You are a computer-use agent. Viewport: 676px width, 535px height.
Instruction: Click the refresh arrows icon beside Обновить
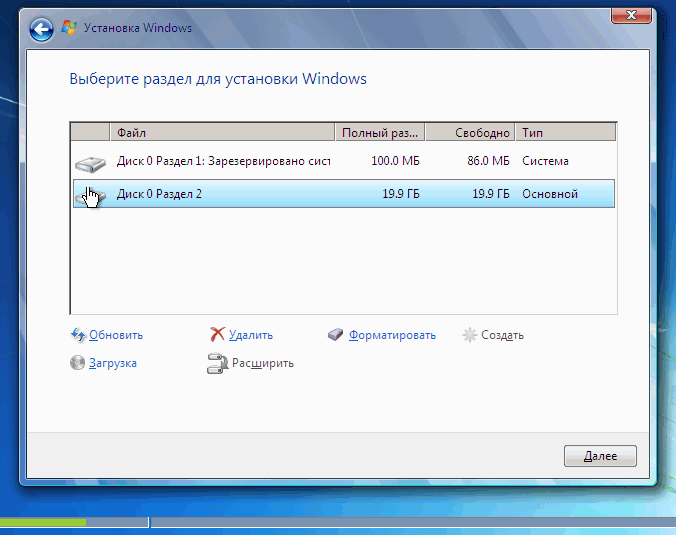point(78,335)
